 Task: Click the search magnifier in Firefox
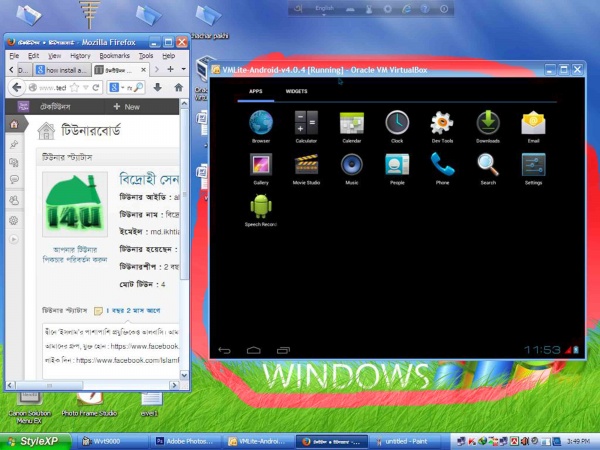138,88
